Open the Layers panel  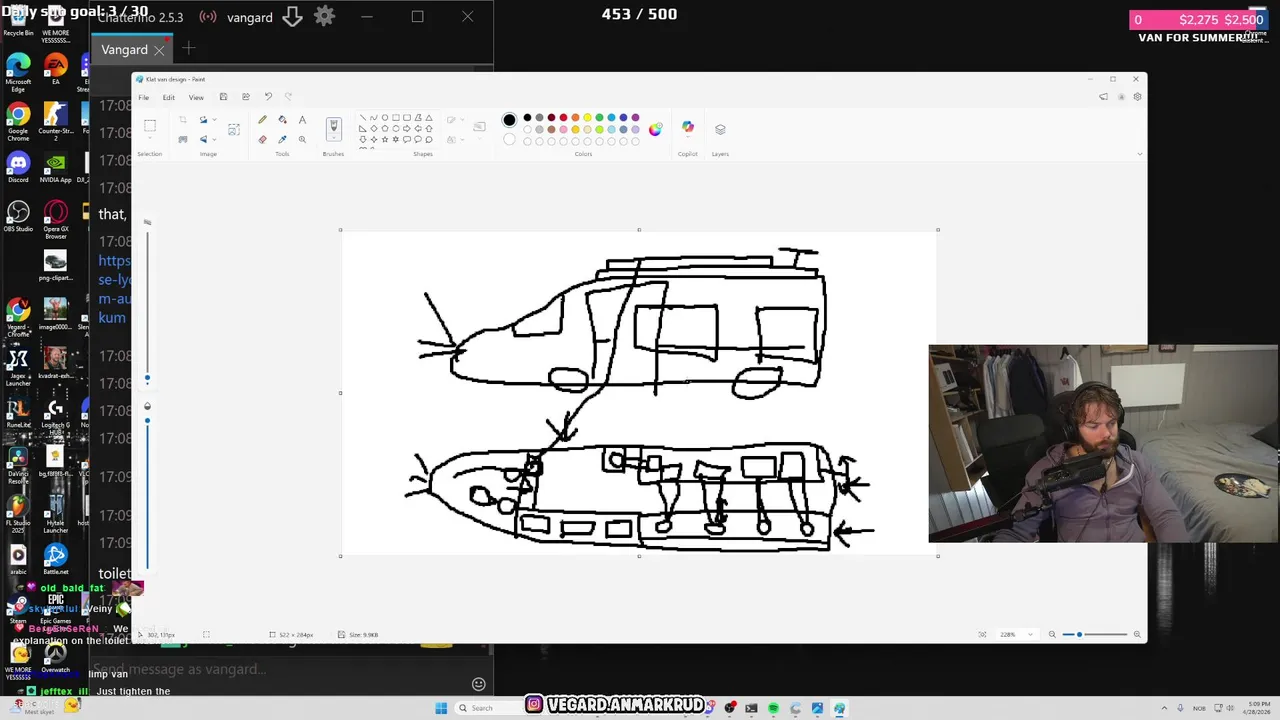[720, 129]
